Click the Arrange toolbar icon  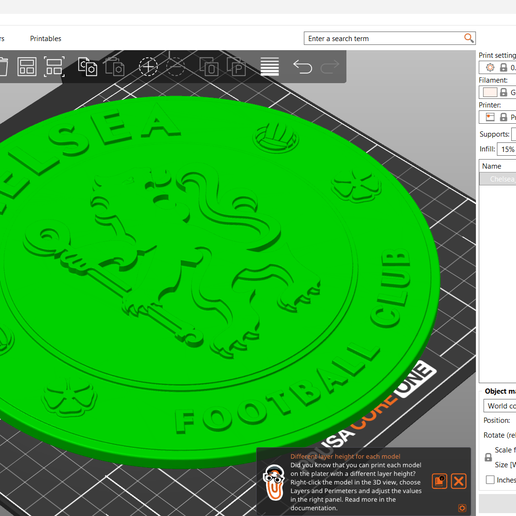[27, 67]
